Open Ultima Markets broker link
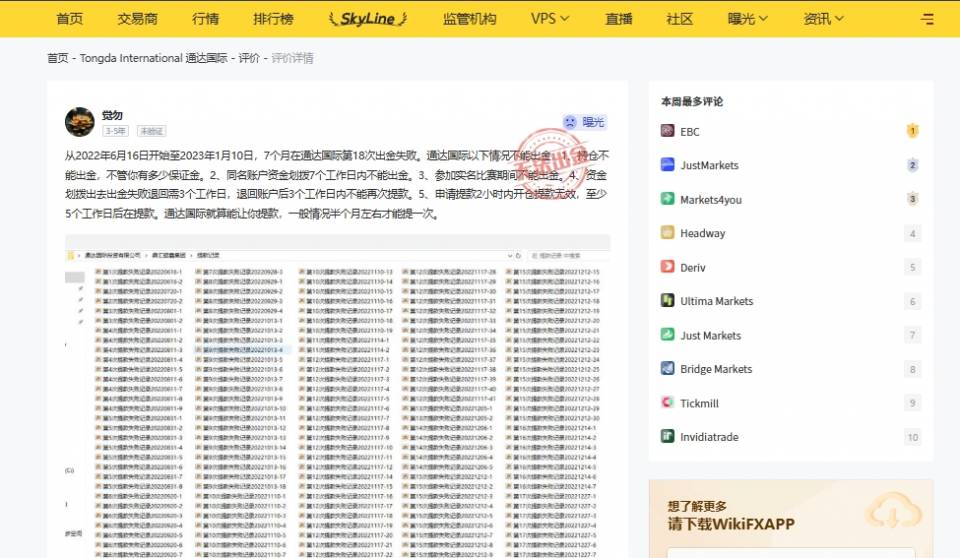Image resolution: width=960 pixels, height=558 pixels. point(716,301)
